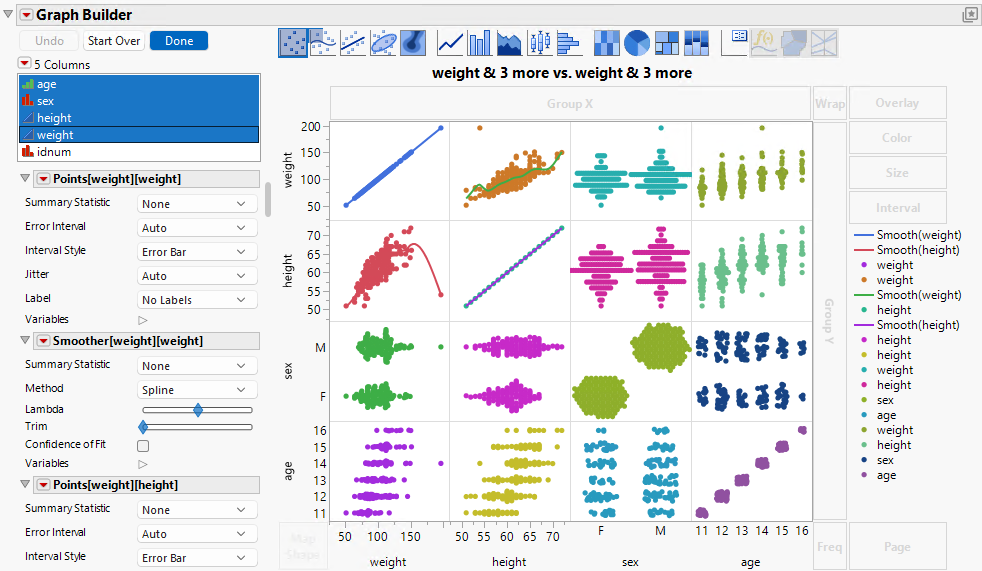Open the Label dropdown showing No Labels
This screenshot has width=982, height=571.
point(195,300)
